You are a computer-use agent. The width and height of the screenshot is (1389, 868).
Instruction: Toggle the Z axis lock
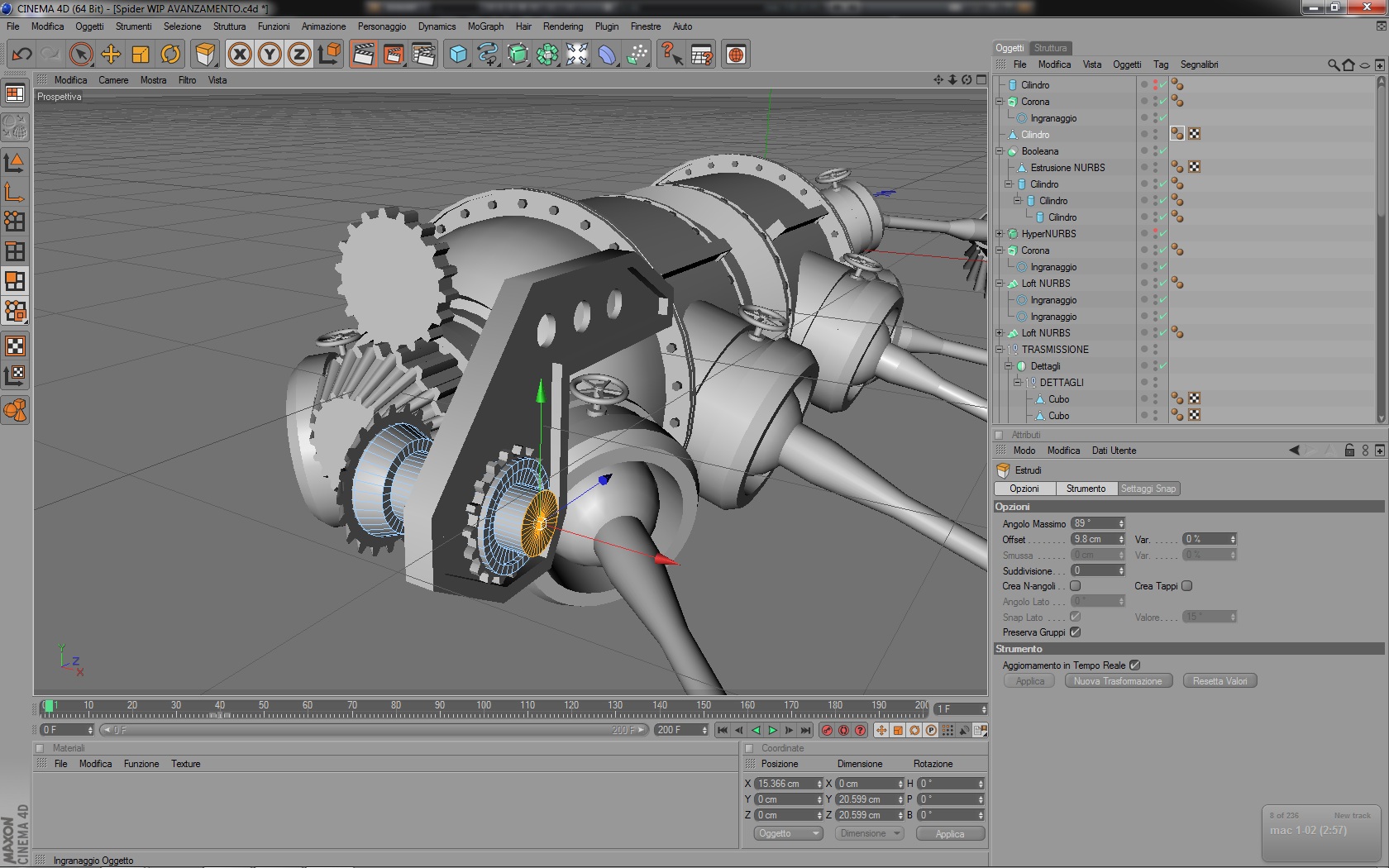(x=299, y=55)
